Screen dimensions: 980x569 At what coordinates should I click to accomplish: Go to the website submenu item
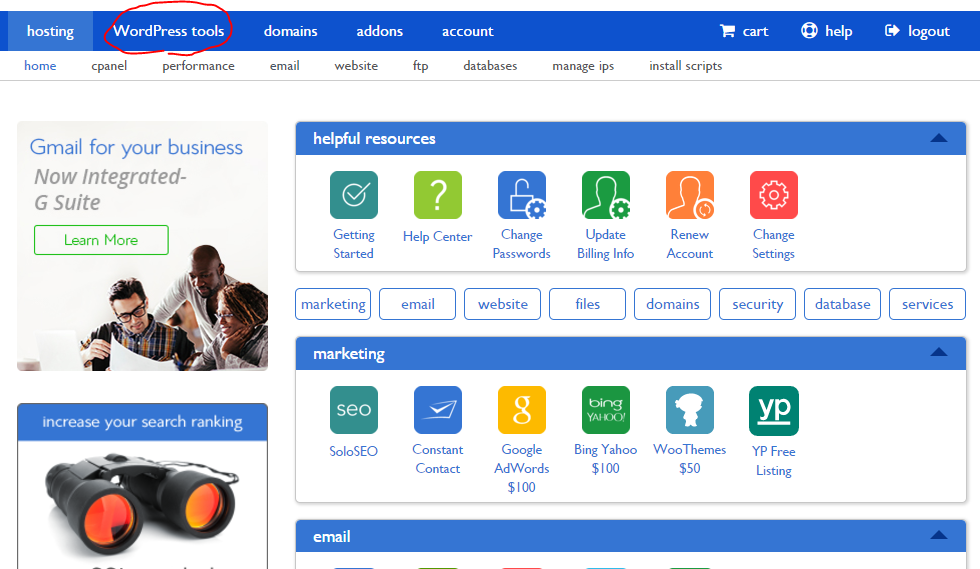[x=356, y=66]
